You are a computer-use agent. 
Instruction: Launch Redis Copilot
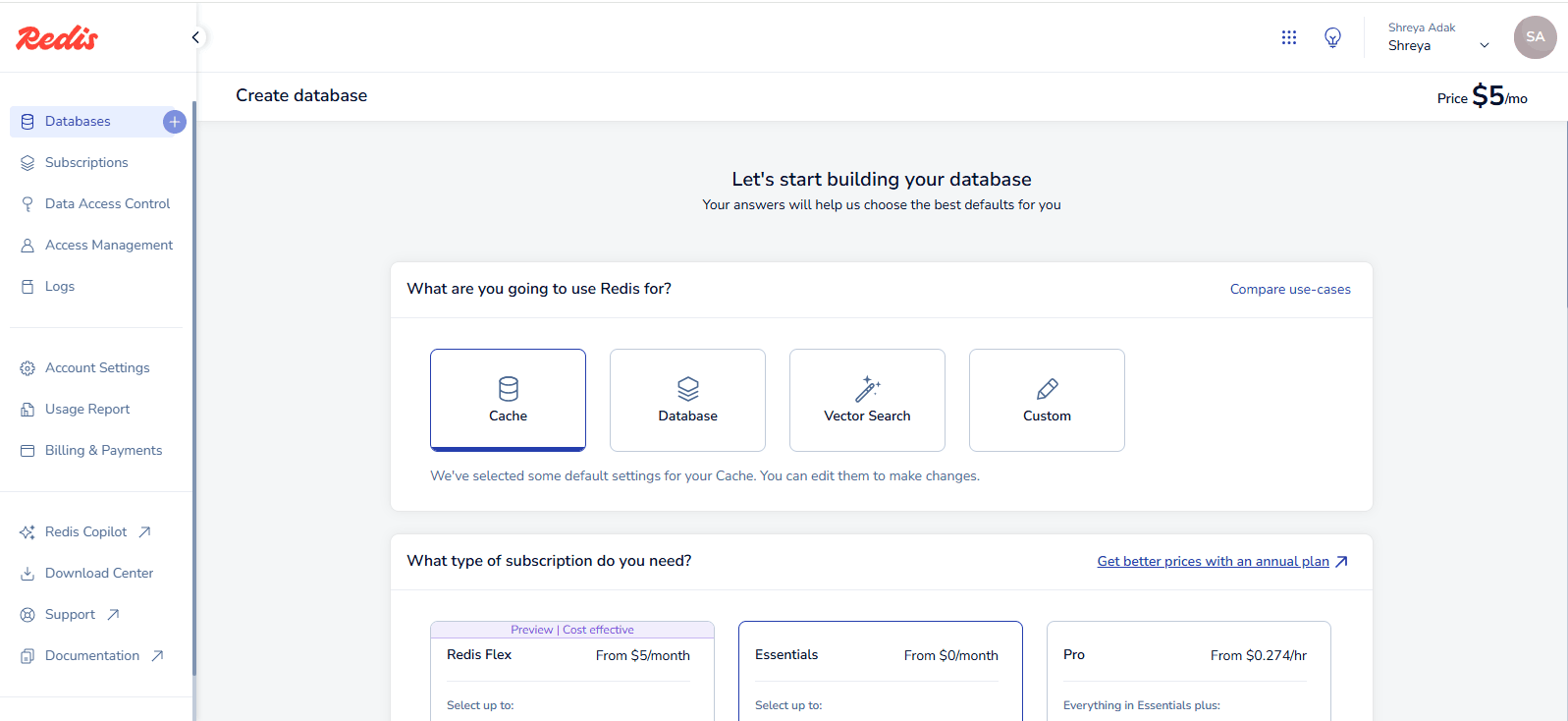click(x=85, y=532)
